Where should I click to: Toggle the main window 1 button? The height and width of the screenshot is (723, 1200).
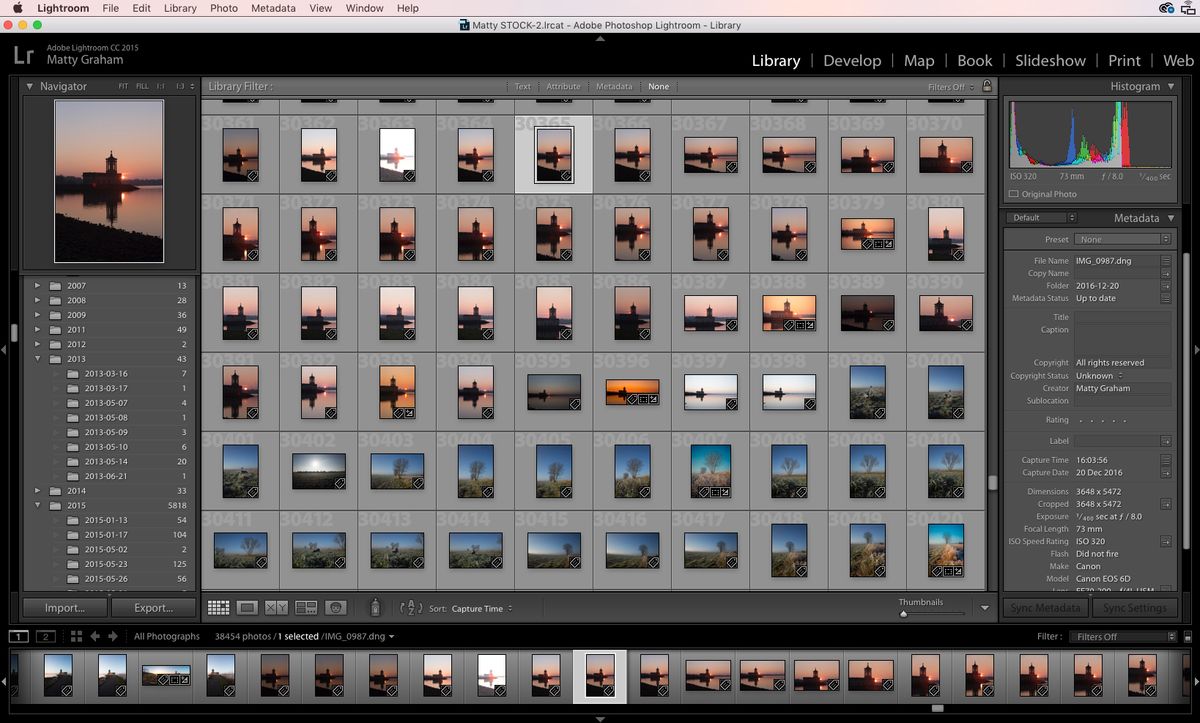click(x=19, y=636)
